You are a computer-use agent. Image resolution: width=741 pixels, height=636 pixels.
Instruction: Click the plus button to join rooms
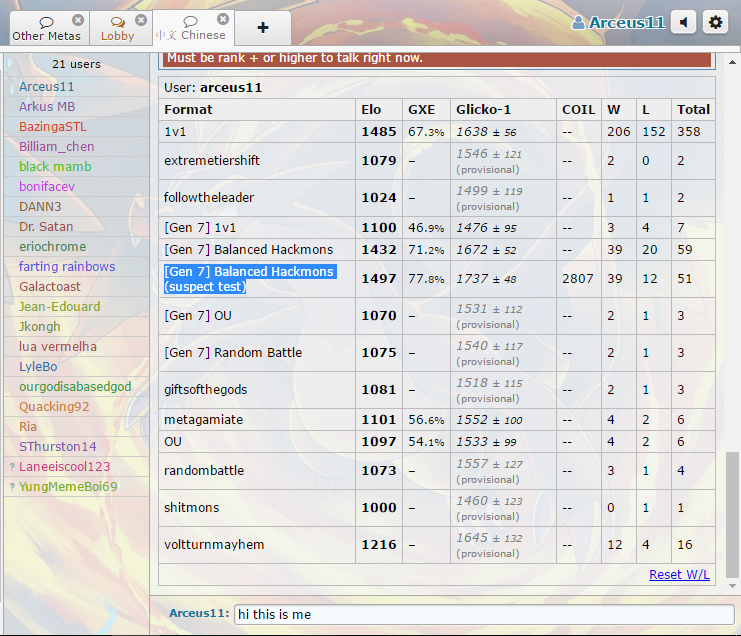262,28
